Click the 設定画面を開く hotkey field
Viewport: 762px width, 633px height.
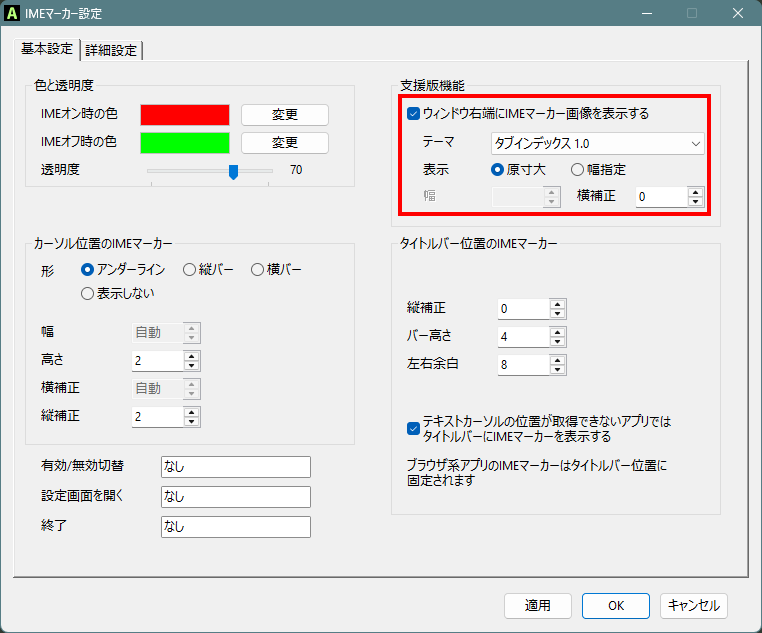[x=236, y=497]
